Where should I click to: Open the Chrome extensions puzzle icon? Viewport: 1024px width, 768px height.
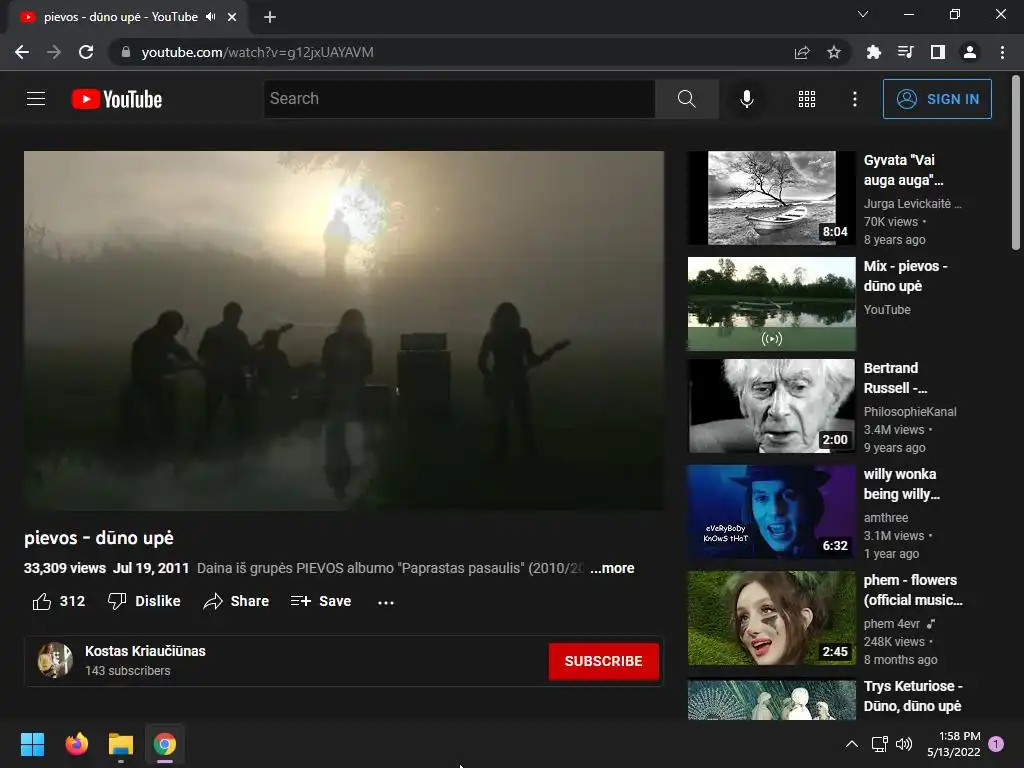(873, 52)
